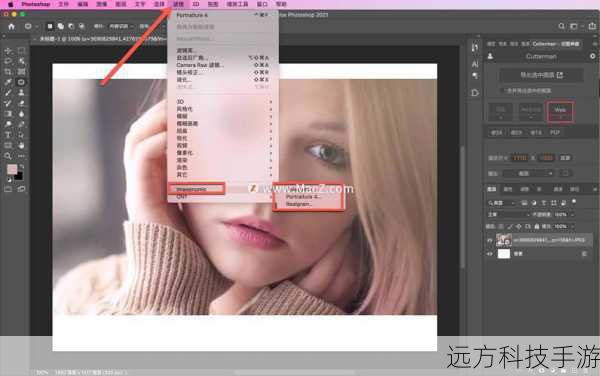
Task: Click the search magnifier at top right
Action: click(x=561, y=26)
